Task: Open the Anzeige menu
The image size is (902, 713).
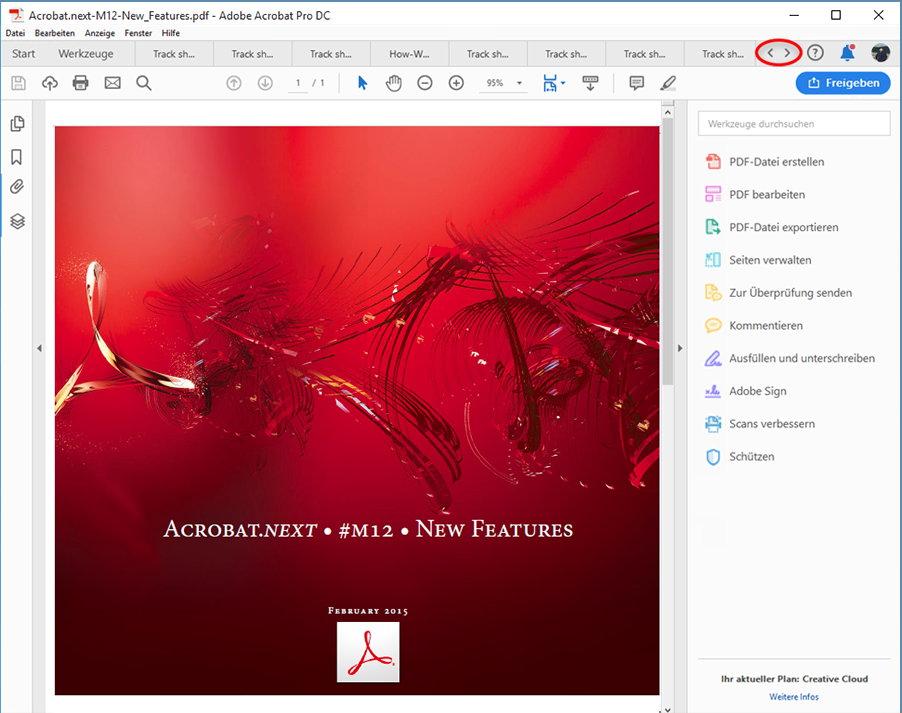Action: 99,32
